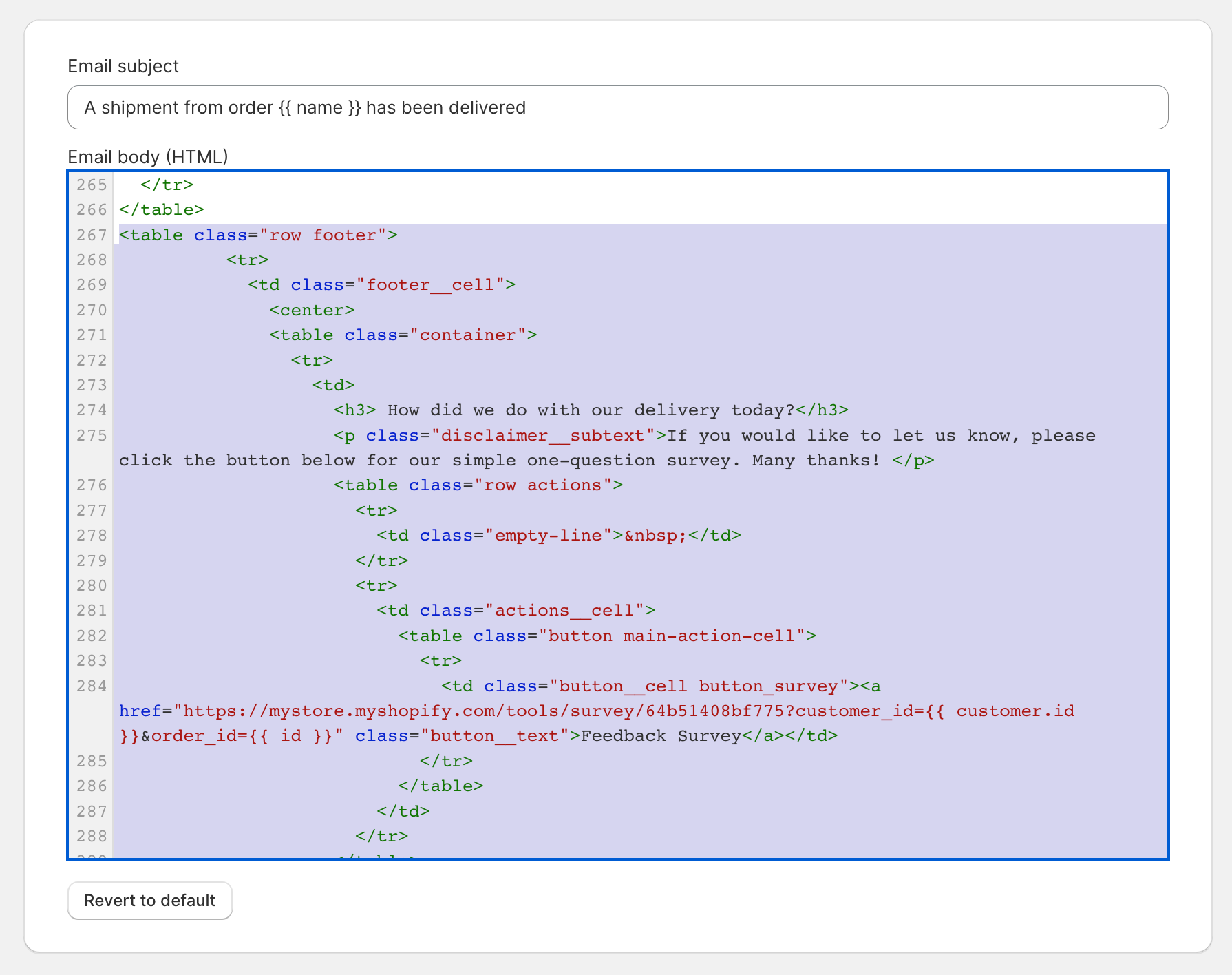Screen dimensions: 1232x975
Task: Click "button main-action-cell" class on line 282
Action: coord(672,636)
